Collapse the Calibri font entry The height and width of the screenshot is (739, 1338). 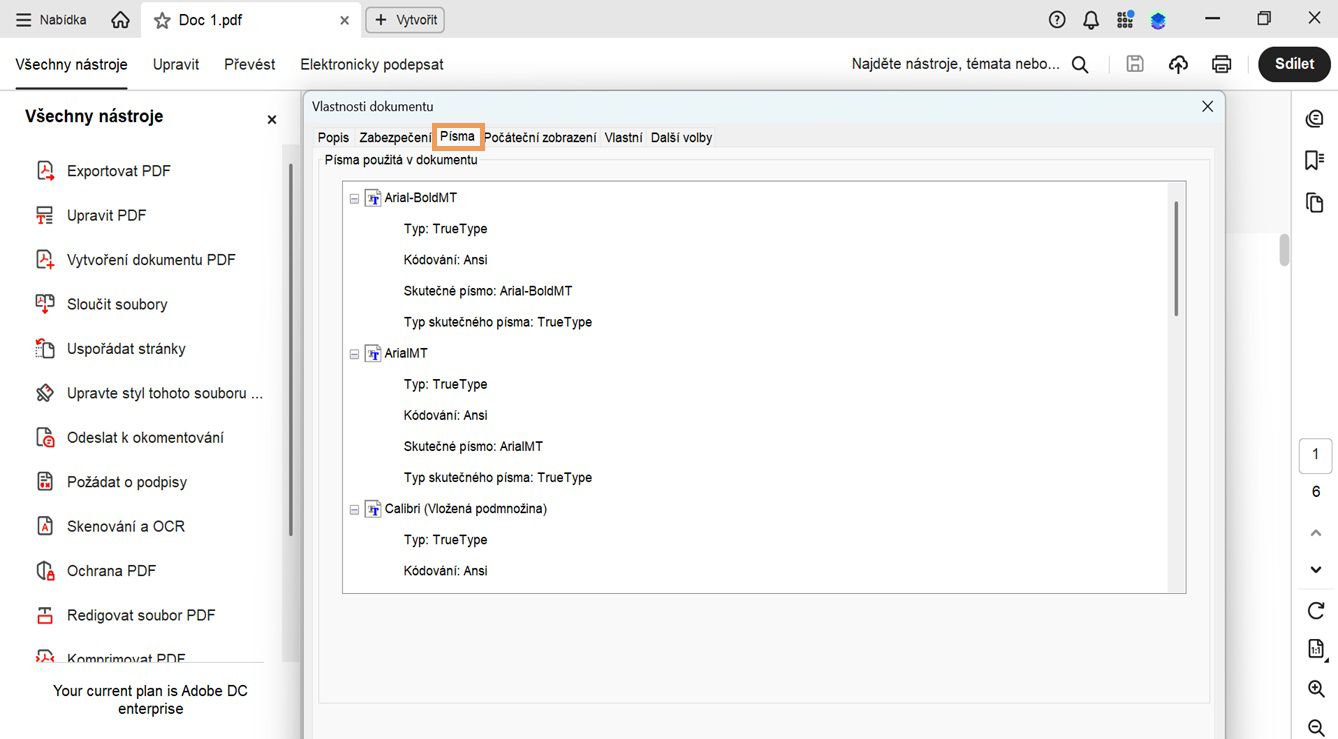click(354, 510)
